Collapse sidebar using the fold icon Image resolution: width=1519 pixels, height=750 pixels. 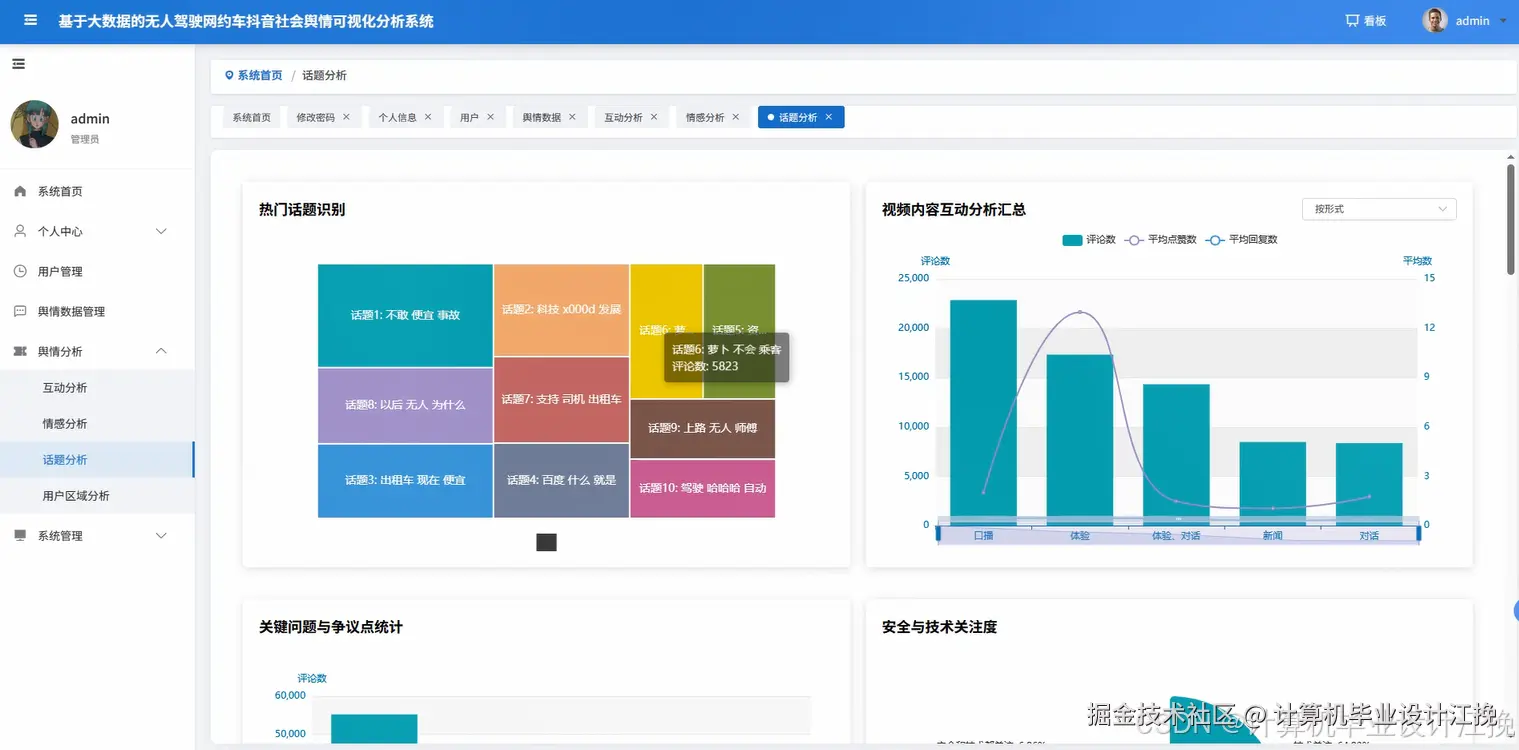pos(18,64)
